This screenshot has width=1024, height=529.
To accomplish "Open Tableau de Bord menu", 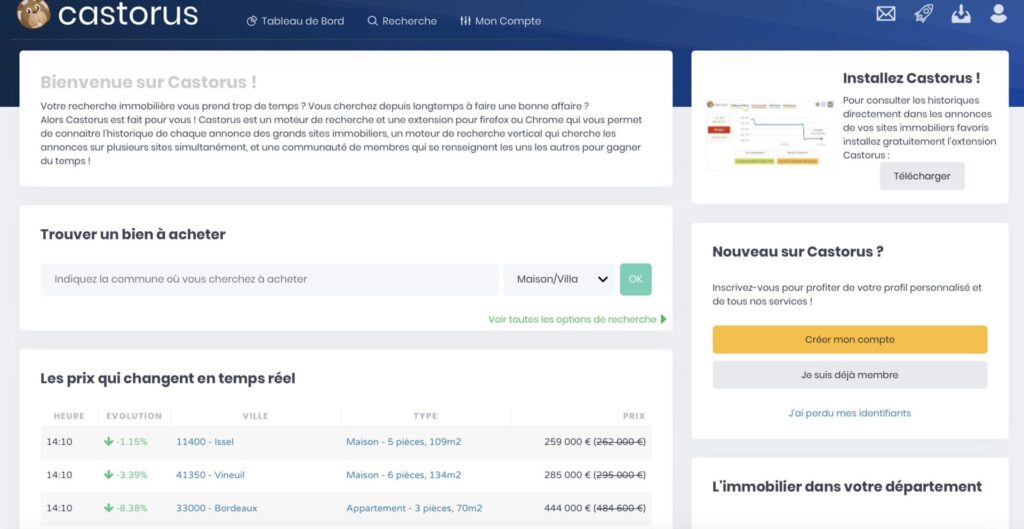I will pyautogui.click(x=295, y=21).
